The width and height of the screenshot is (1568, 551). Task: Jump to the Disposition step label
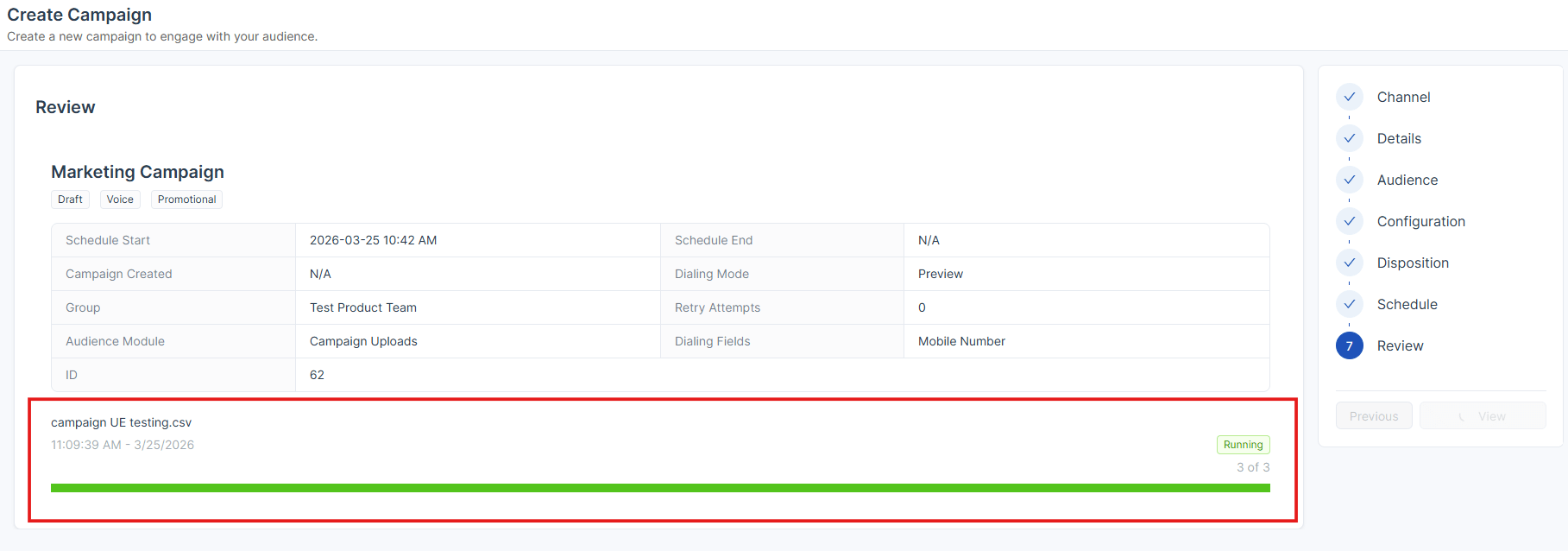tap(1413, 263)
